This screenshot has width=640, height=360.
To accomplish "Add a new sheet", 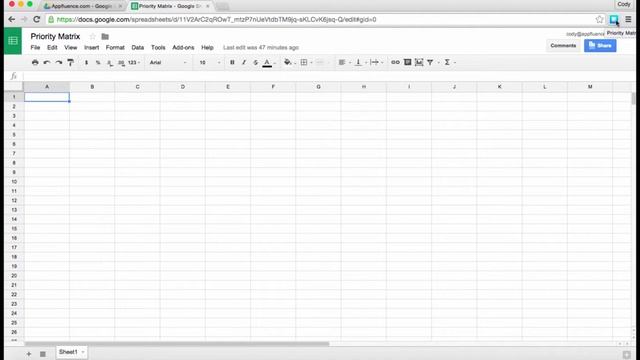I will click(x=29, y=353).
